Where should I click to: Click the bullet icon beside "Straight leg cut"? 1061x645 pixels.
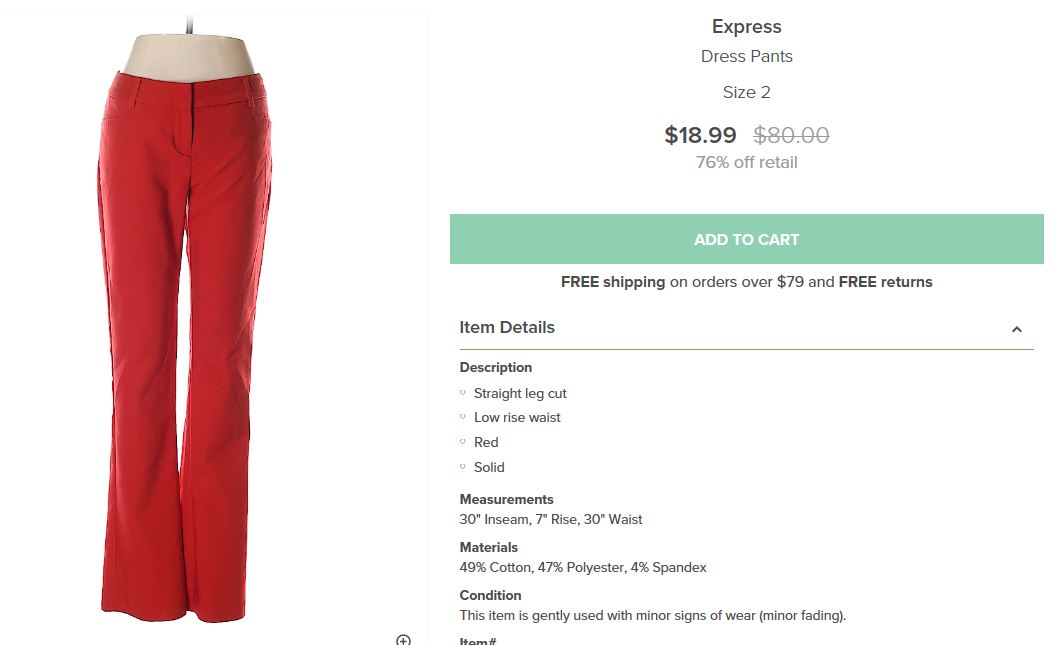click(x=463, y=393)
